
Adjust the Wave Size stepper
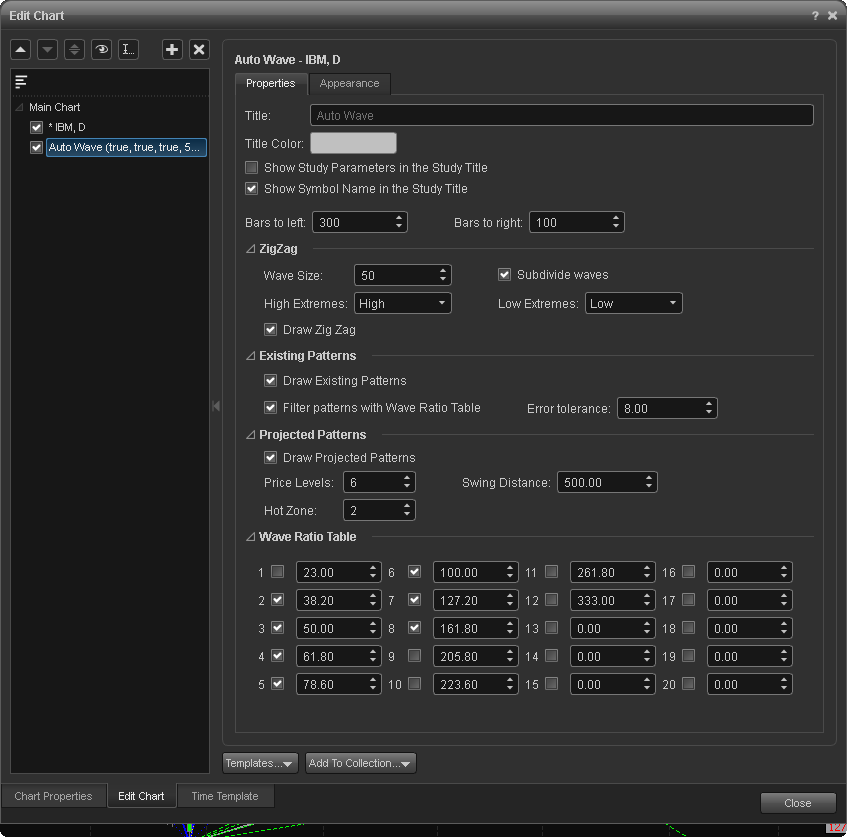(x=443, y=275)
